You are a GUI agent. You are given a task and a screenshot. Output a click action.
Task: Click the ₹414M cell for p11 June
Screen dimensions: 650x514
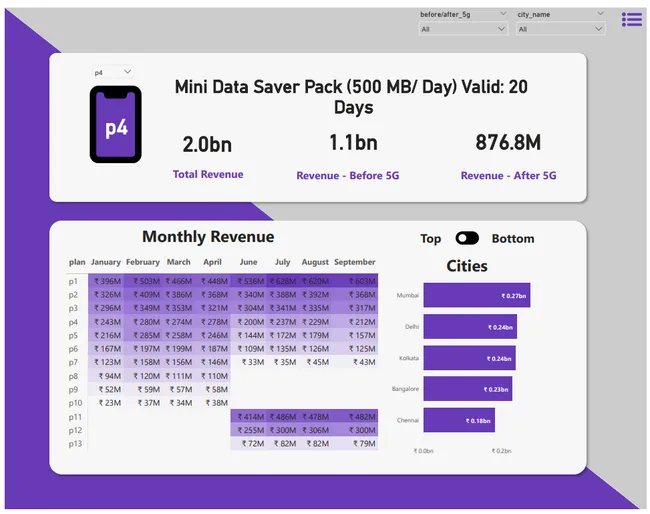(251, 417)
